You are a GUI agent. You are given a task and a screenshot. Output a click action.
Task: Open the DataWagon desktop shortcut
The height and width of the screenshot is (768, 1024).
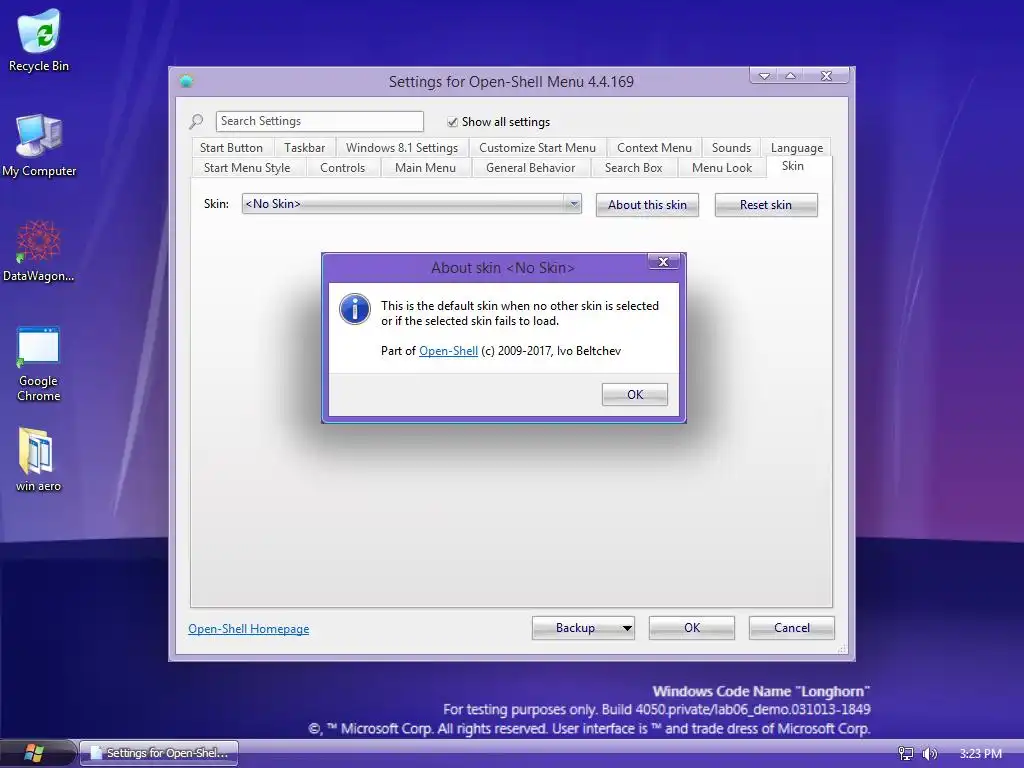(x=39, y=251)
